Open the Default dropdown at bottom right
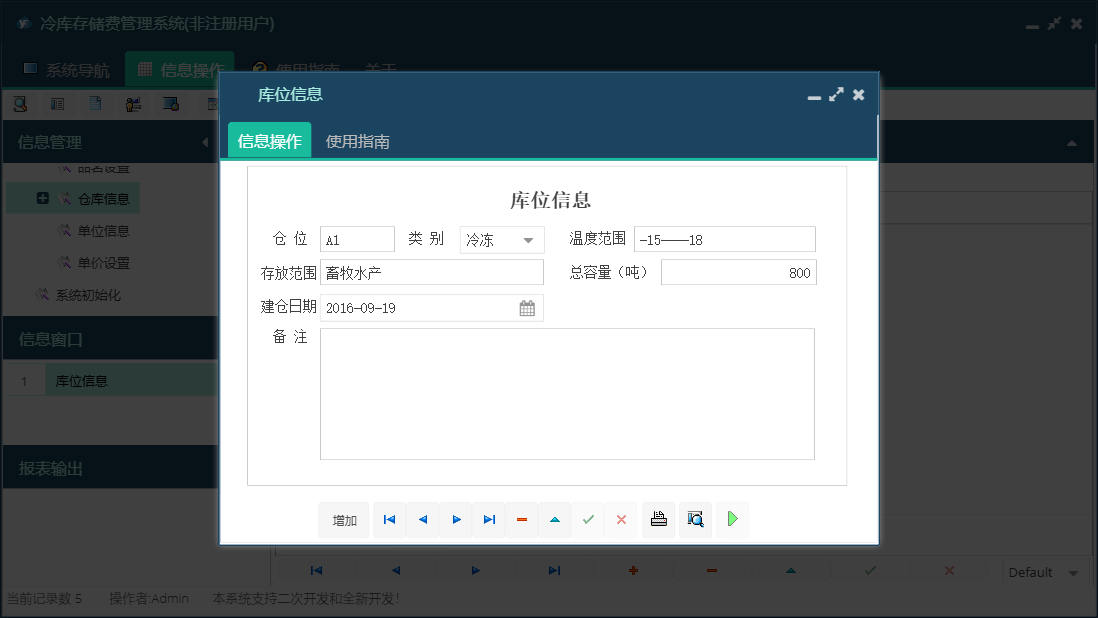Screen dimensions: 1098x618 [1044, 571]
